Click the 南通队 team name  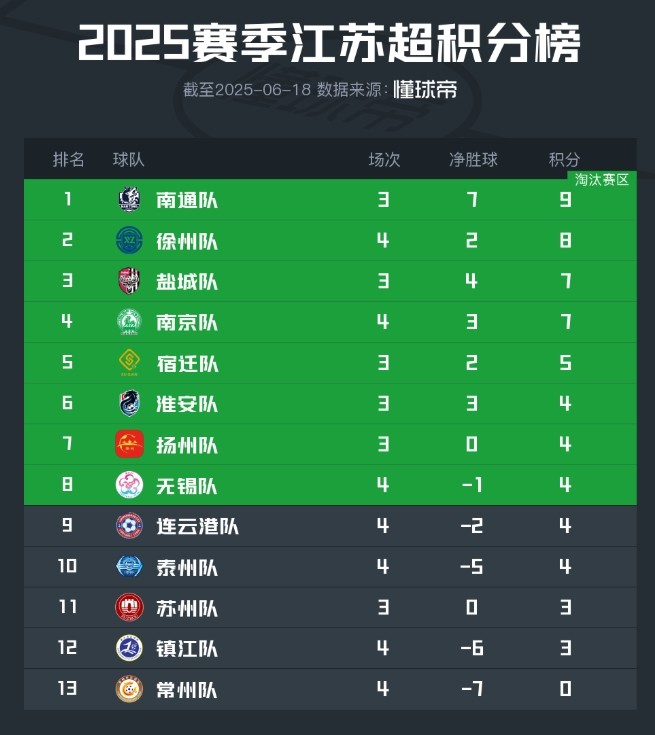pos(187,200)
